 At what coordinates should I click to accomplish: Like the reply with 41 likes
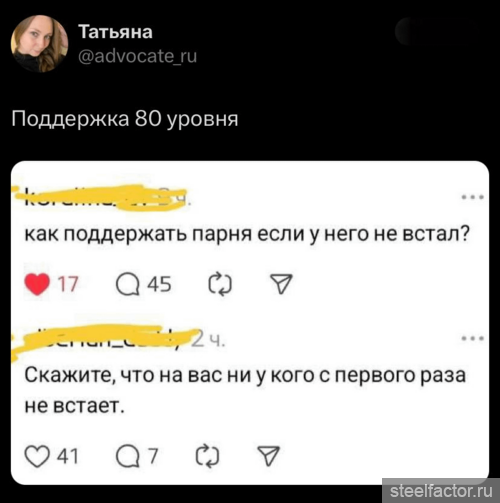[37, 456]
